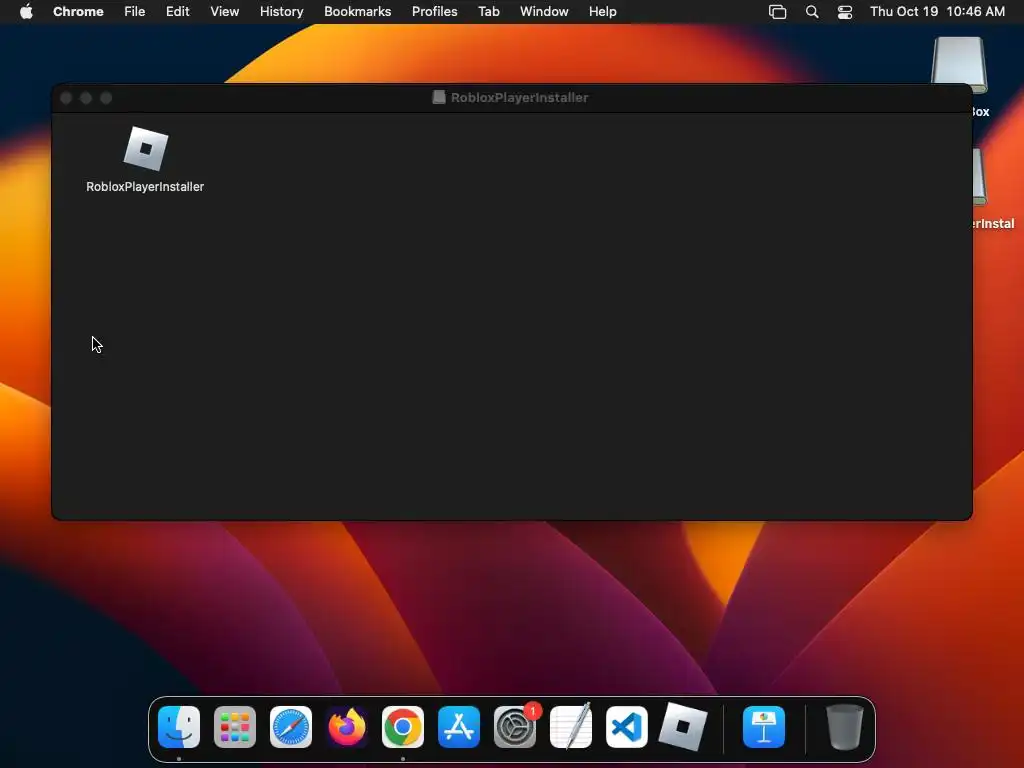Open the Trash in the Dock

click(x=845, y=727)
